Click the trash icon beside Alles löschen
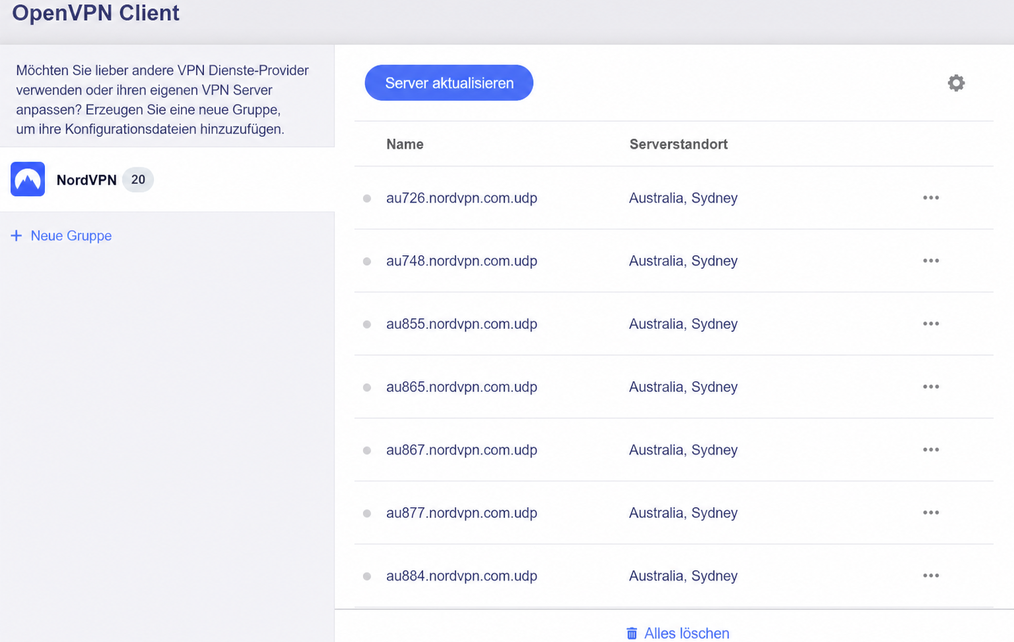This screenshot has height=642, width=1014. [x=632, y=633]
